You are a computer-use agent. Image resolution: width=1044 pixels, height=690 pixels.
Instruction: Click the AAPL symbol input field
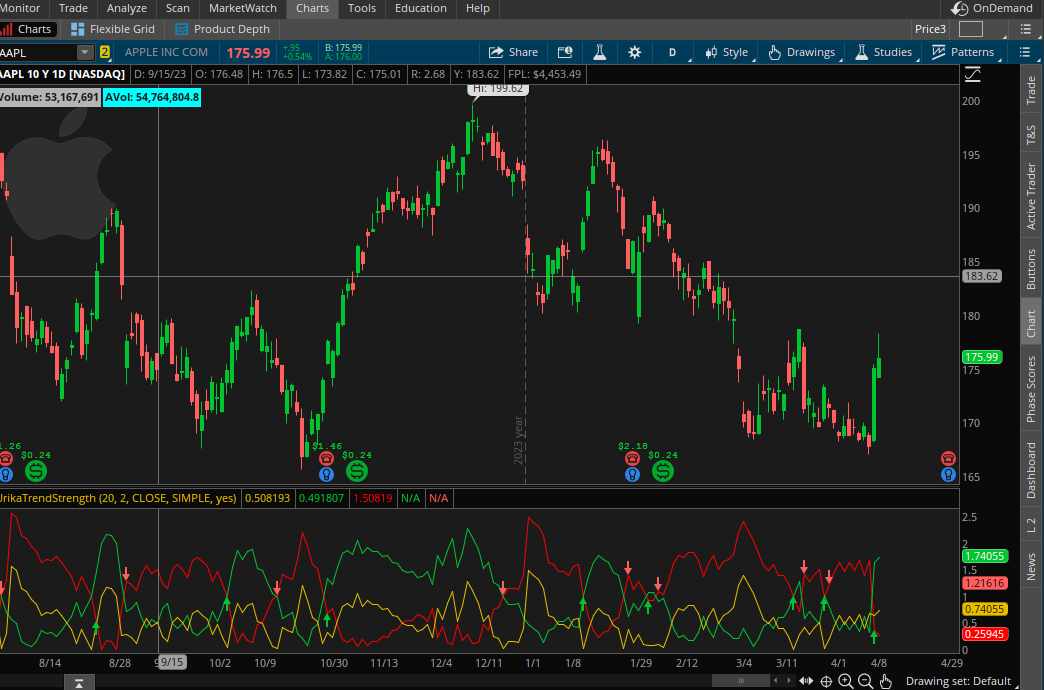38,52
